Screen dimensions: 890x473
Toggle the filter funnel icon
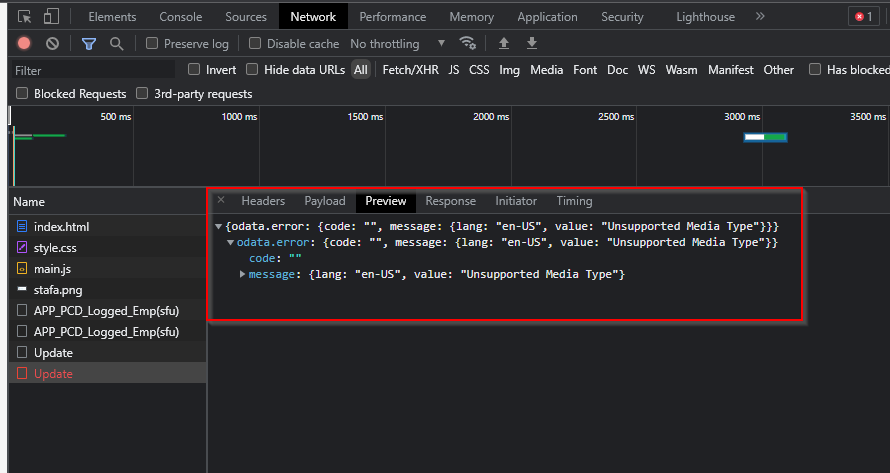tap(89, 44)
